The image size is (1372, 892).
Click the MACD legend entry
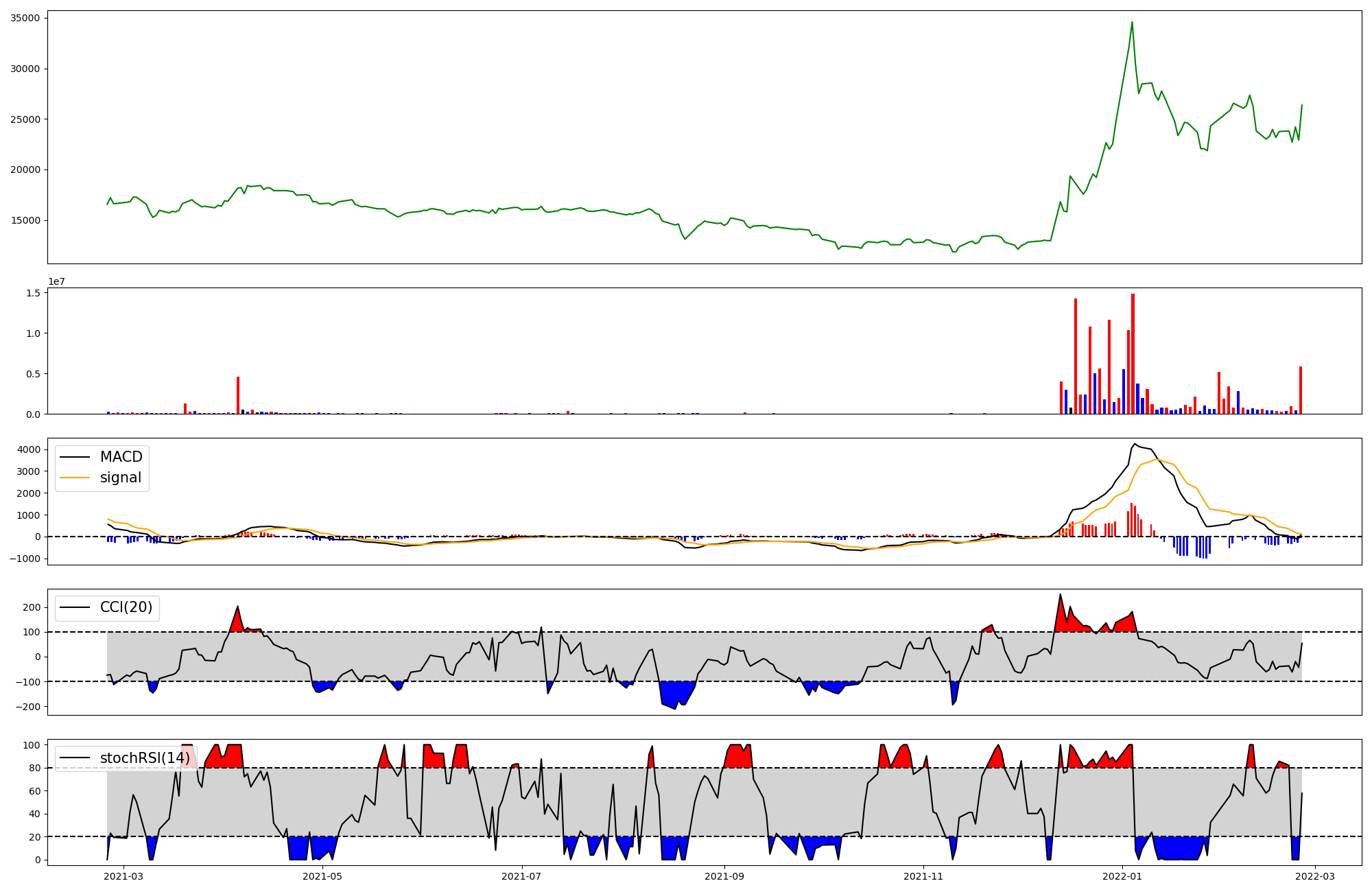tap(121, 457)
